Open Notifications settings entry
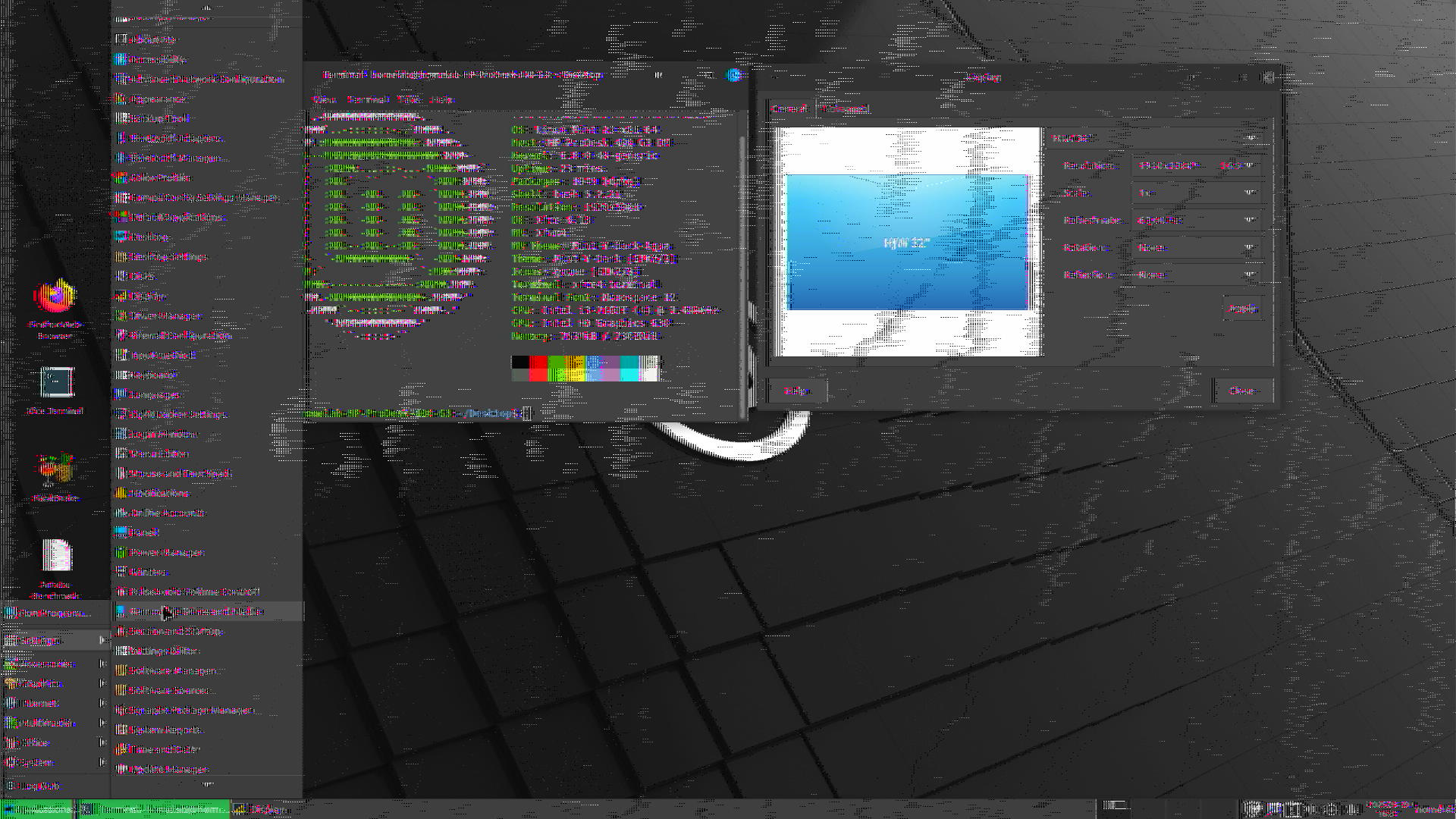The width and height of the screenshot is (1456, 819). (x=206, y=493)
